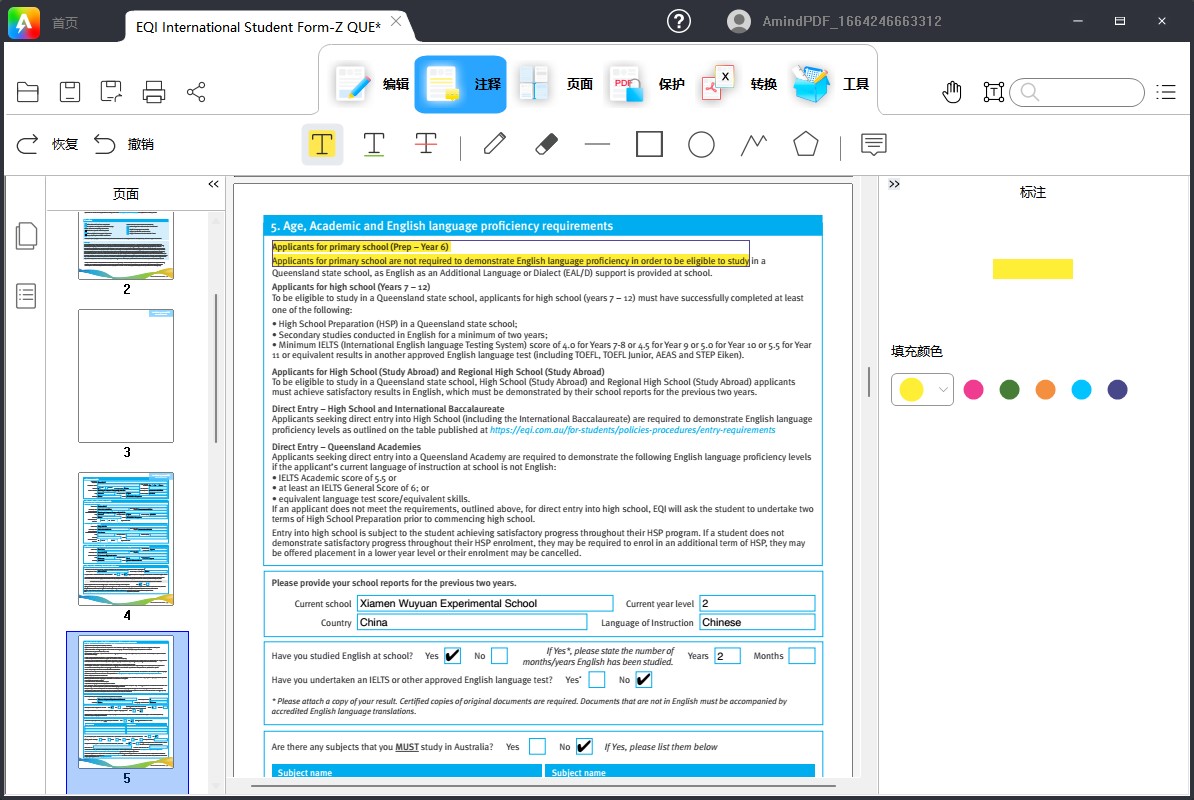Switch to the 编辑 tab
Viewport: 1194px width, 800px height.
point(372,84)
